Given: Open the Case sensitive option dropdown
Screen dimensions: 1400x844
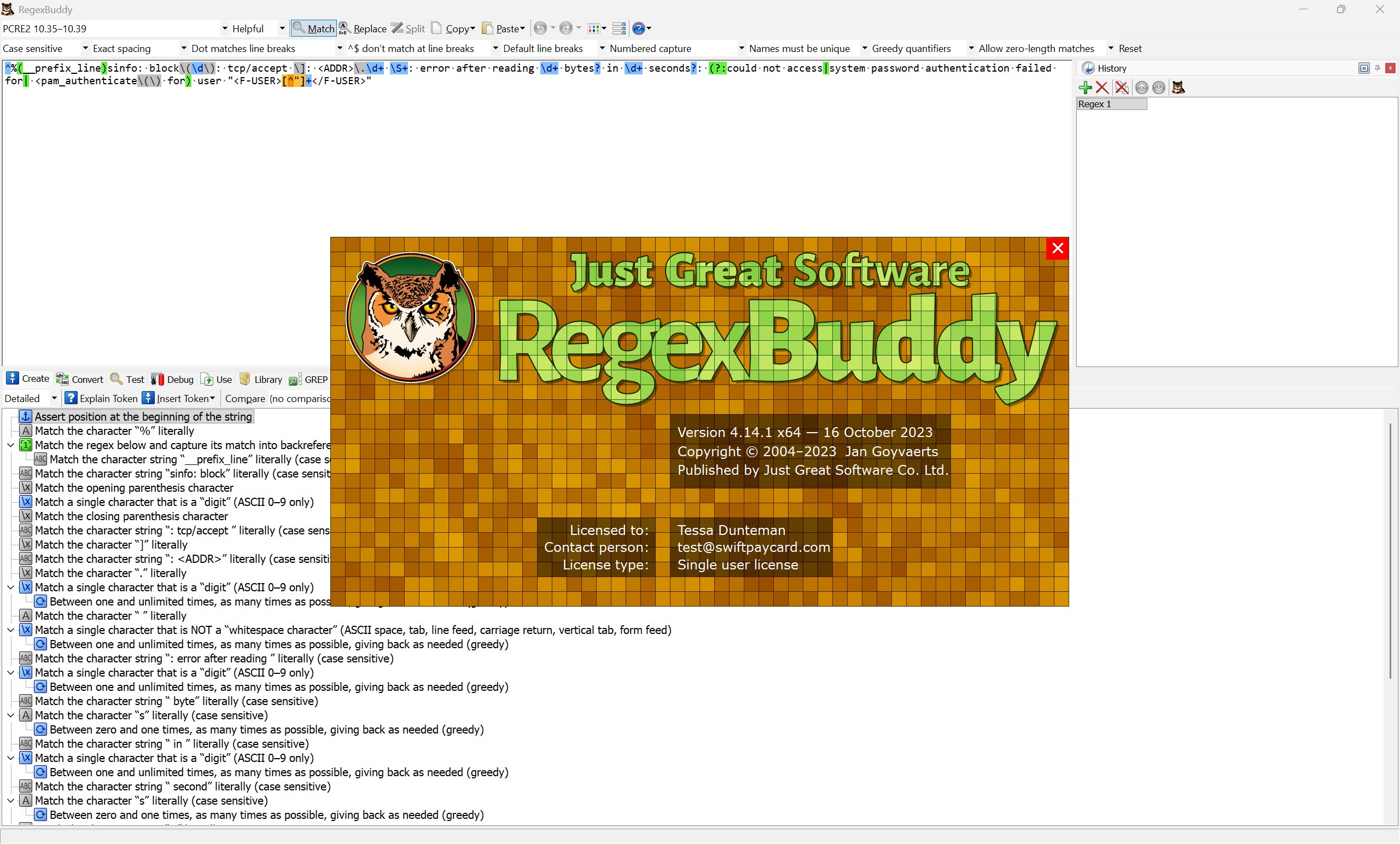Looking at the screenshot, I should [85, 48].
